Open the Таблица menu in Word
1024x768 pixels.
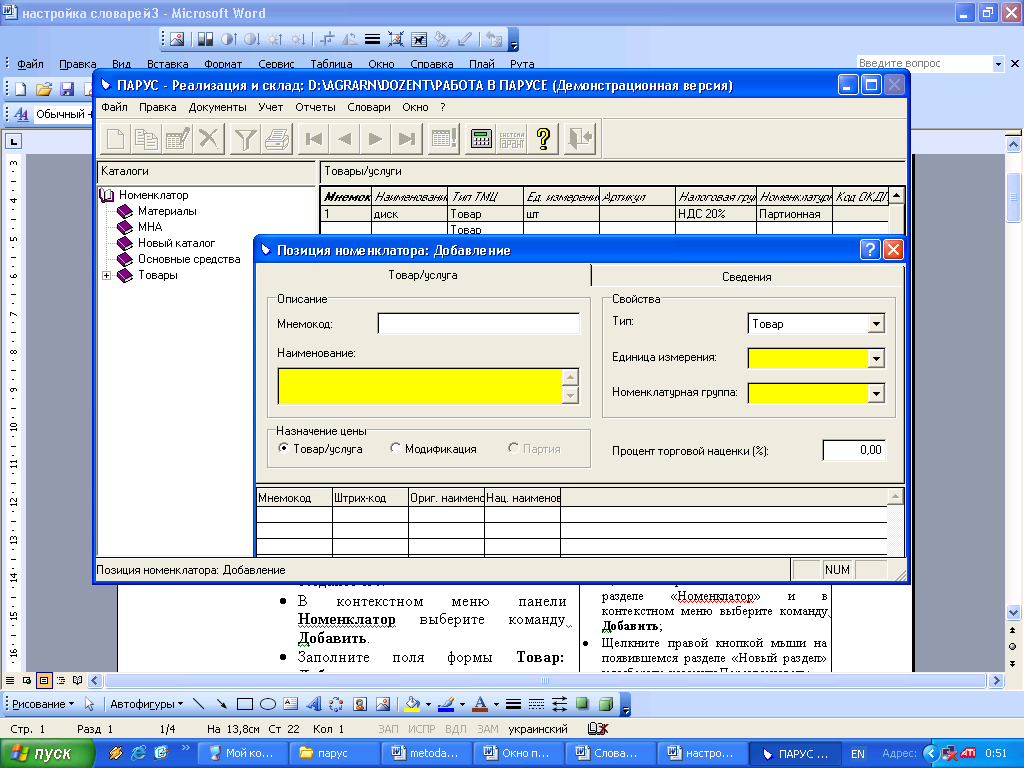331,64
